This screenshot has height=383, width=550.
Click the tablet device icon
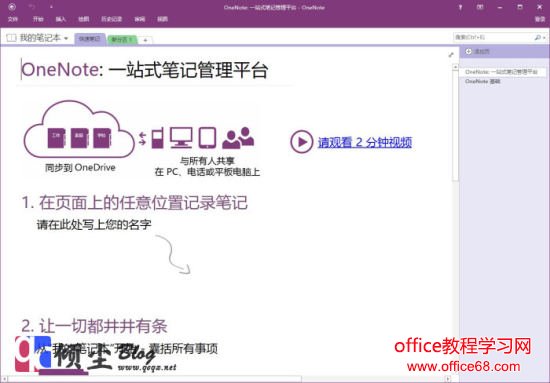pos(207,137)
